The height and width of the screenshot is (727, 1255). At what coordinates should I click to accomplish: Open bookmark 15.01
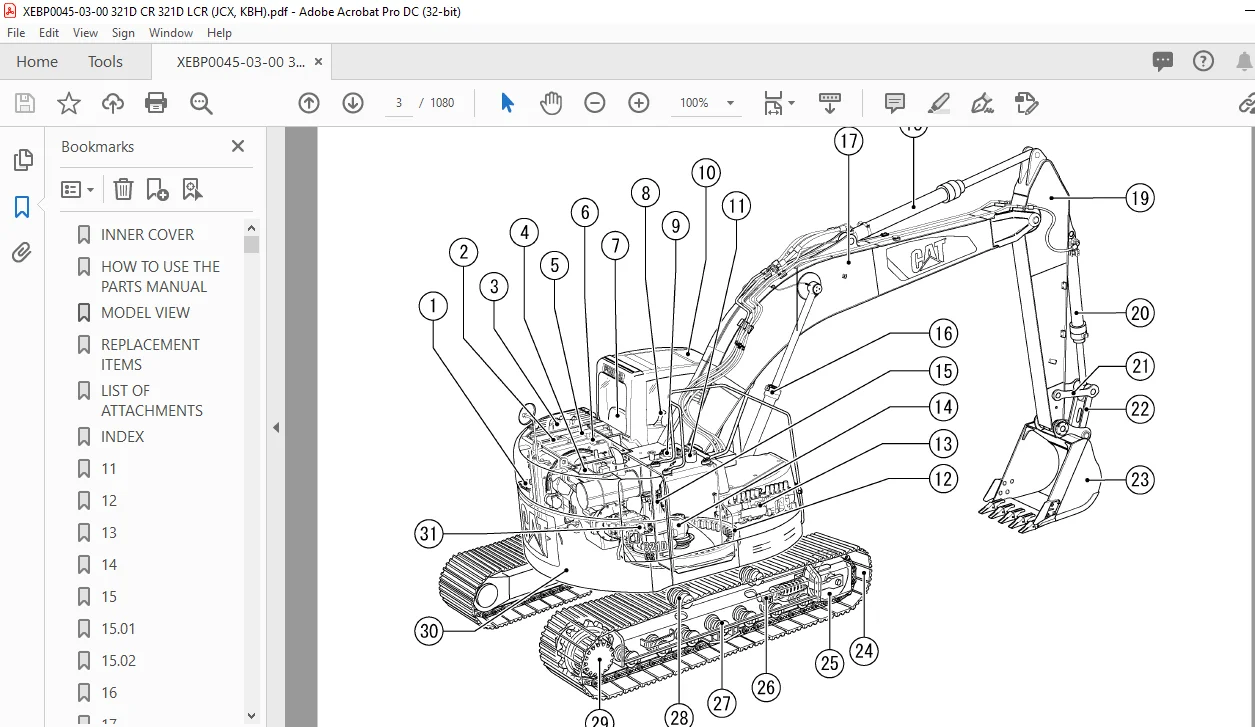(118, 628)
